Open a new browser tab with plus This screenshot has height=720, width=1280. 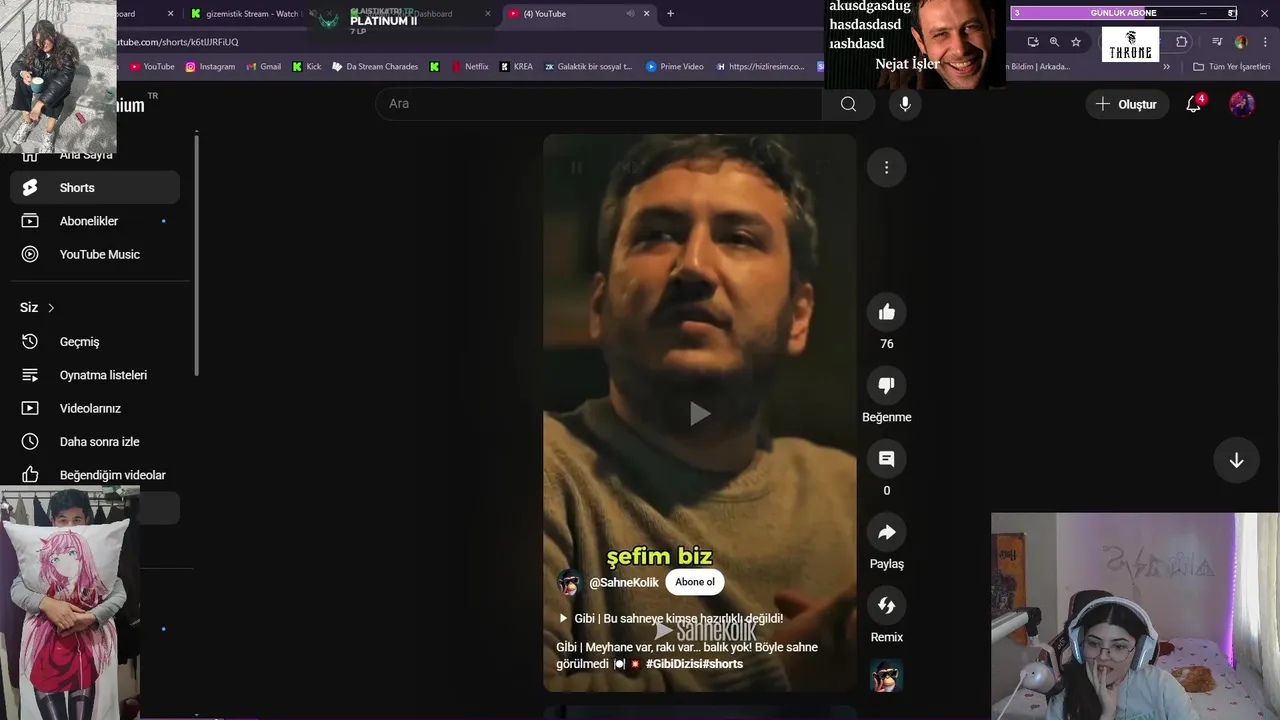(670, 14)
